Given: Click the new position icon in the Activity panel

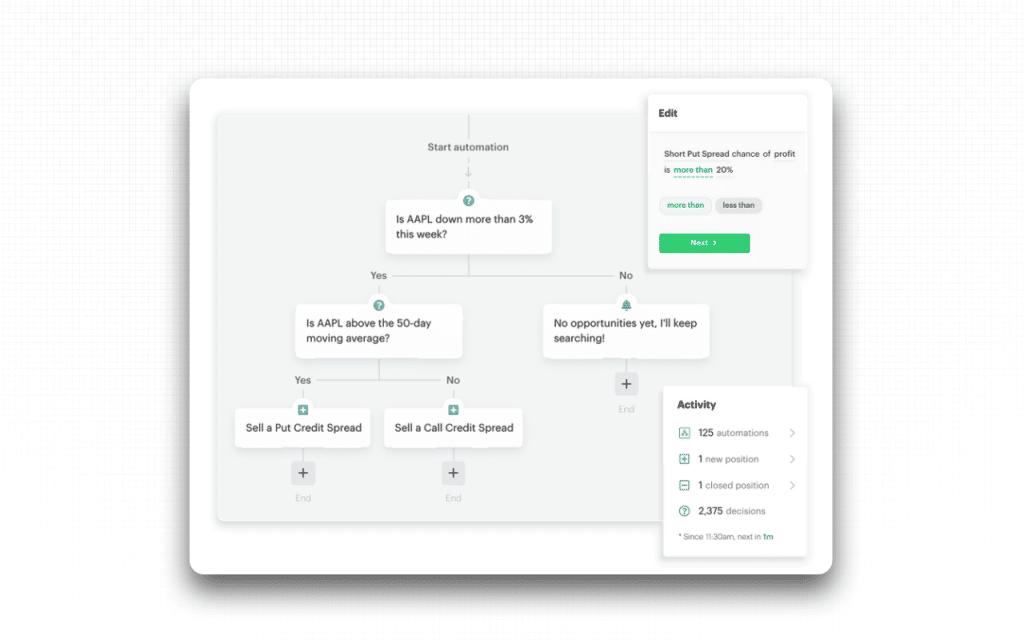Looking at the screenshot, I should (684, 459).
